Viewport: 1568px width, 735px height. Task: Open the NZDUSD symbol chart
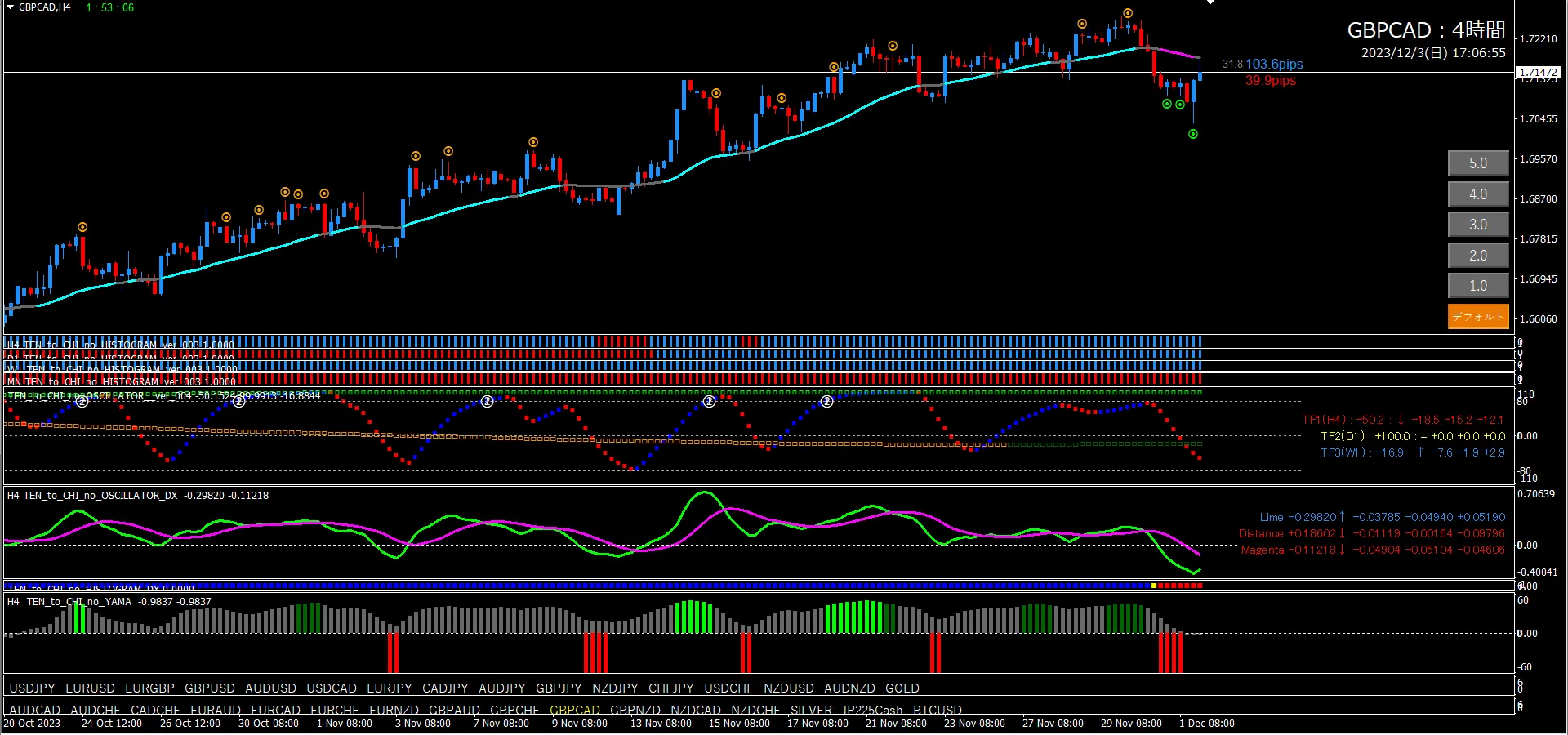tap(789, 688)
